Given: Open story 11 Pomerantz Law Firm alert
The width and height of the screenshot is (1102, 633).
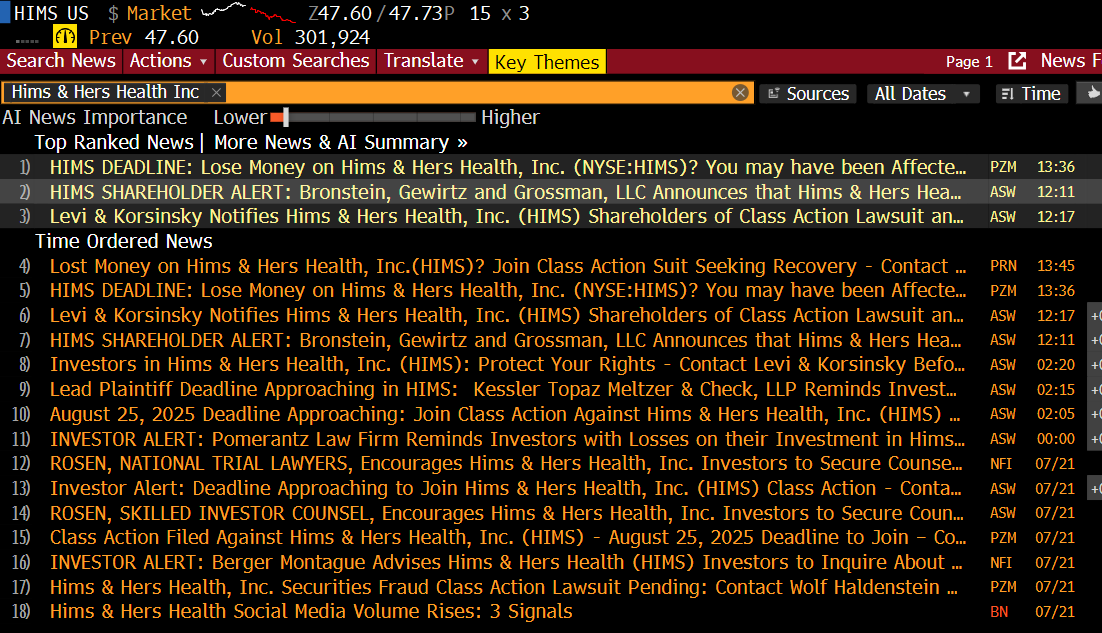Looking at the screenshot, I should tap(507, 439).
